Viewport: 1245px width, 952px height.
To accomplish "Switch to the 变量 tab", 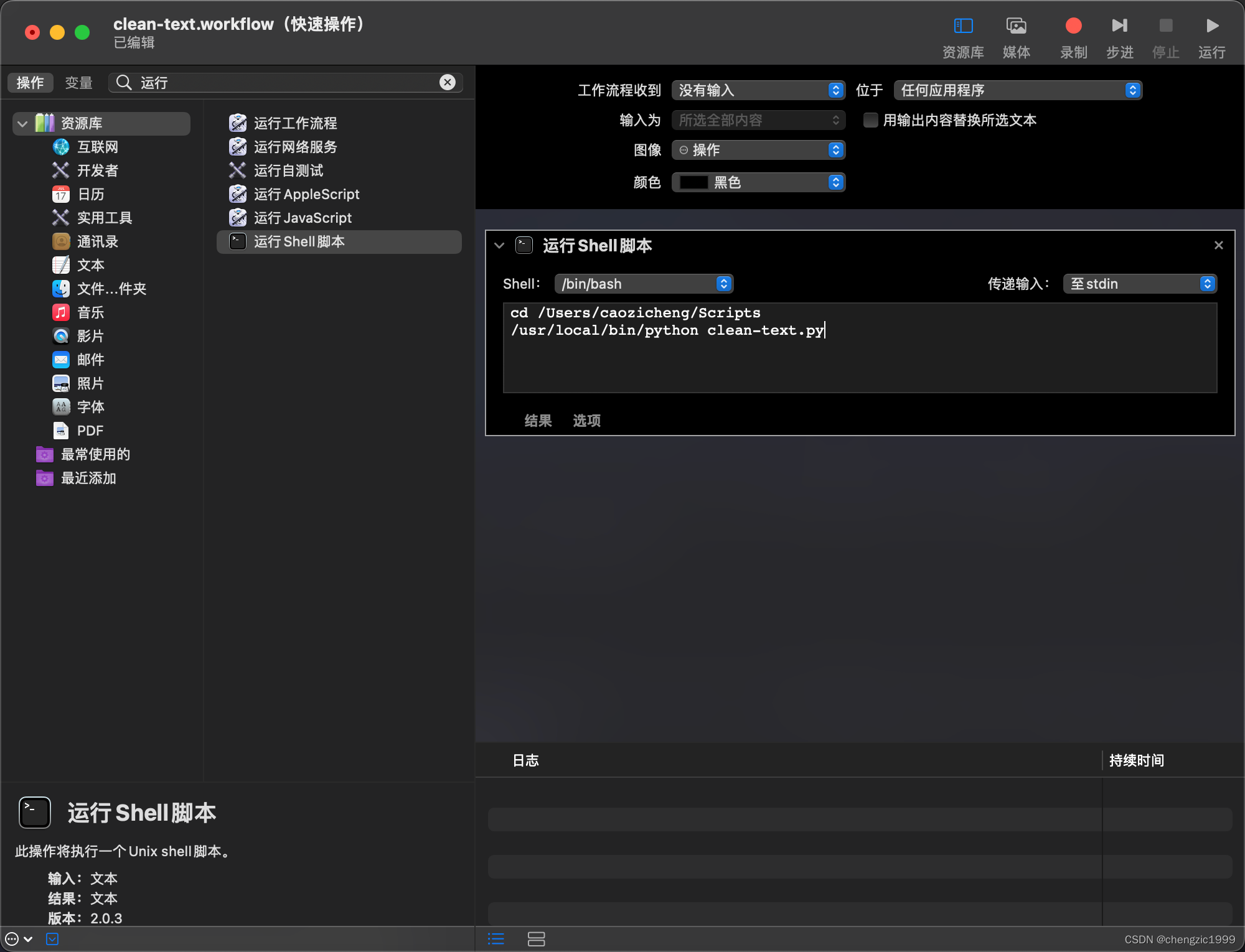I will pyautogui.click(x=79, y=83).
